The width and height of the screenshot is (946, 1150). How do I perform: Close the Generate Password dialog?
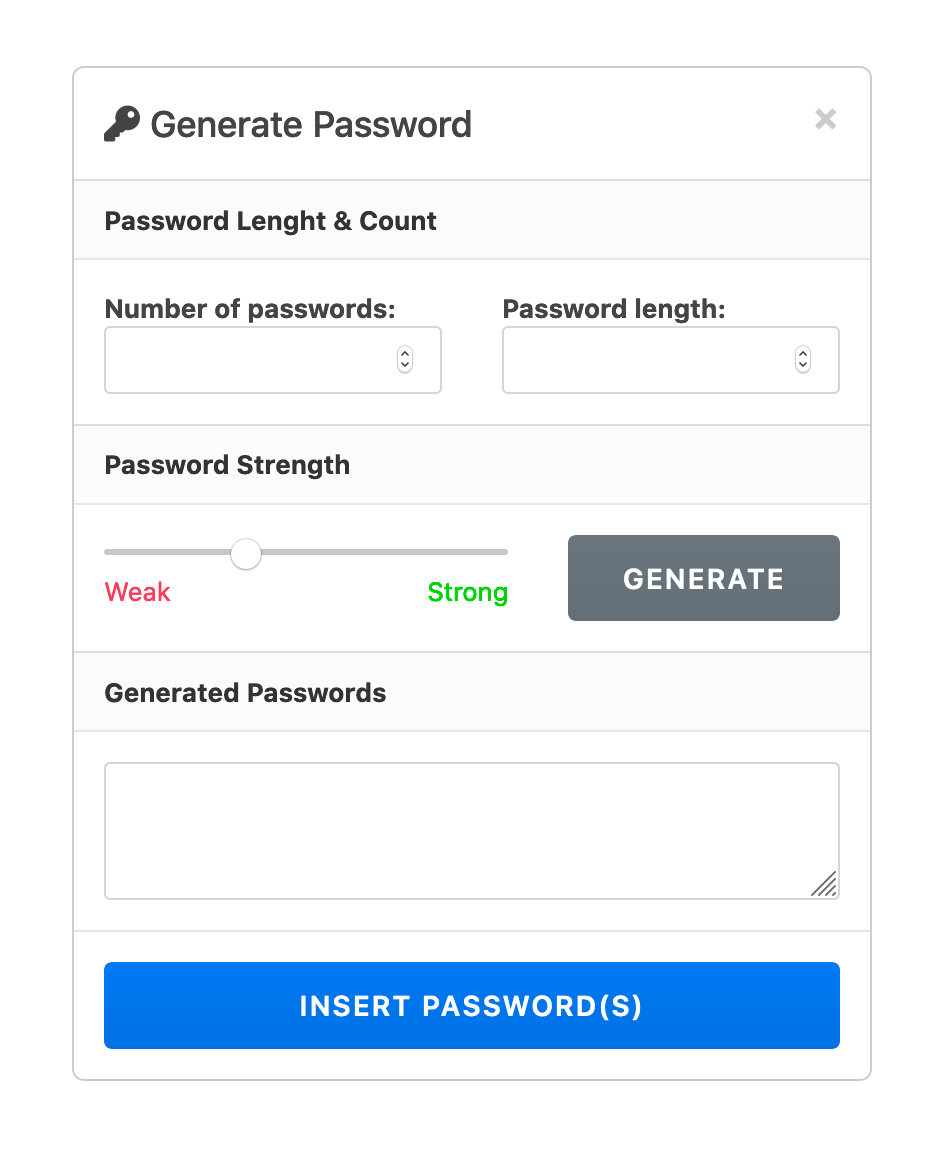point(825,120)
